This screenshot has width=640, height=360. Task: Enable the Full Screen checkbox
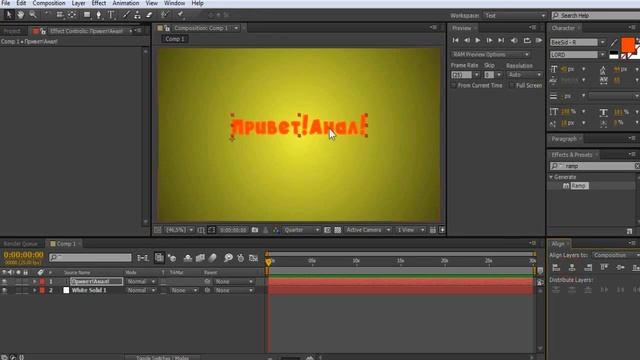[511, 85]
